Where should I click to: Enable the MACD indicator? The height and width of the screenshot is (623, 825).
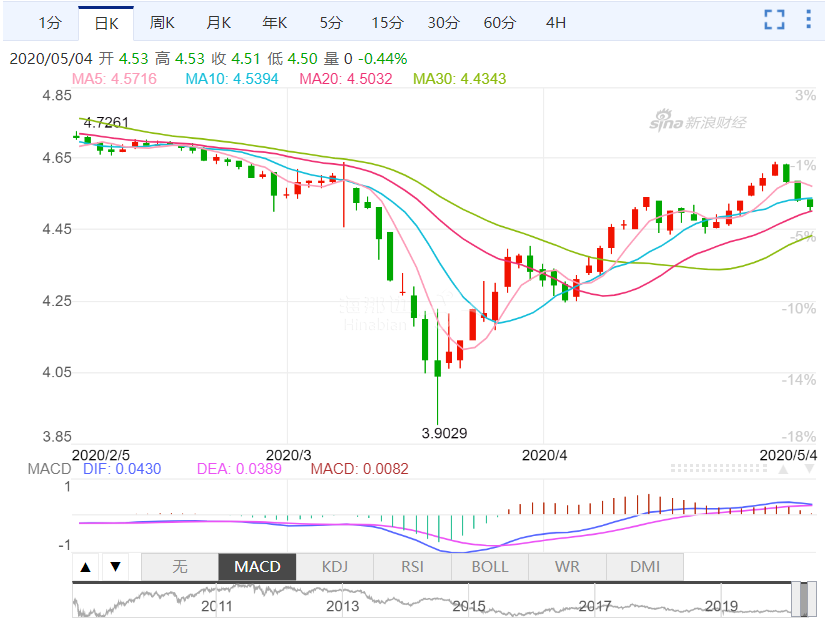(257, 567)
